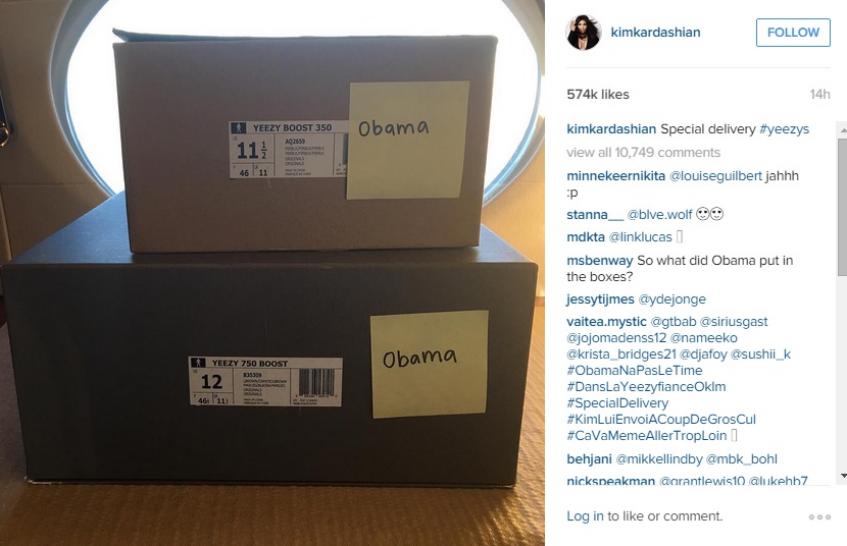Screen dimensions: 847x546
Task: Open vaitea.mystic commenter profile
Action: 607,322
